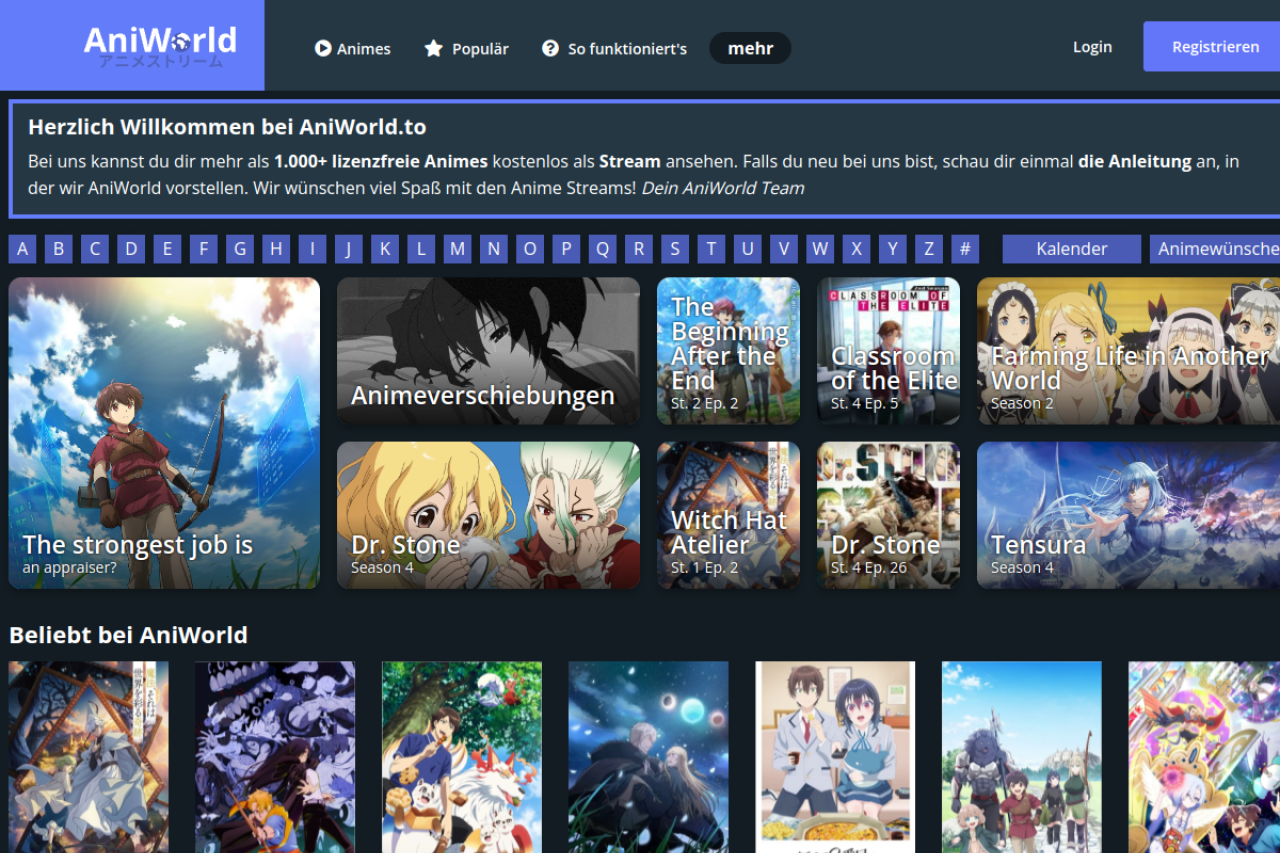Filter animes by letter M
Image resolution: width=1280 pixels, height=853 pixels.
click(458, 249)
